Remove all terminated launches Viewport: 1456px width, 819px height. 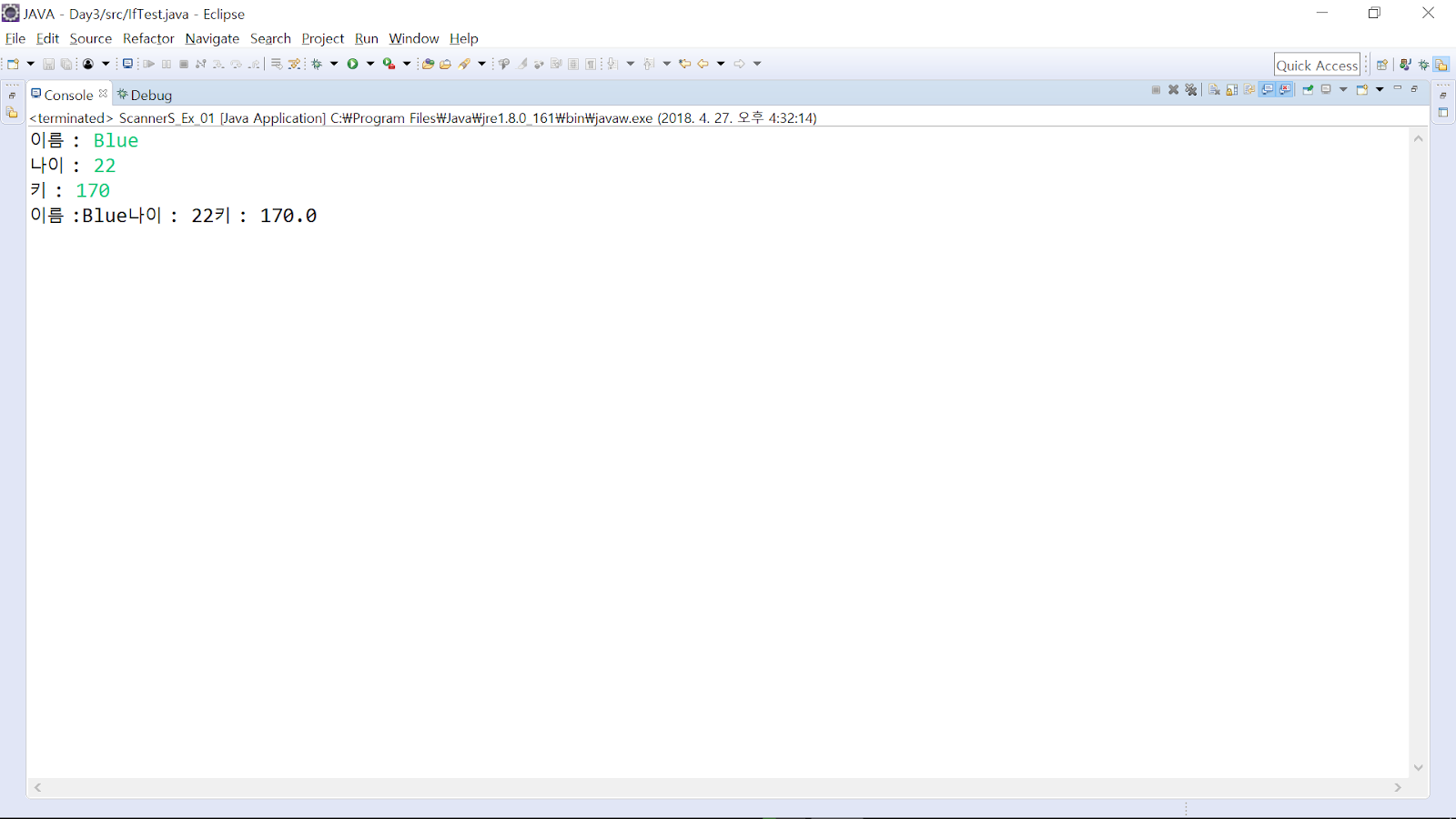coord(1191,89)
